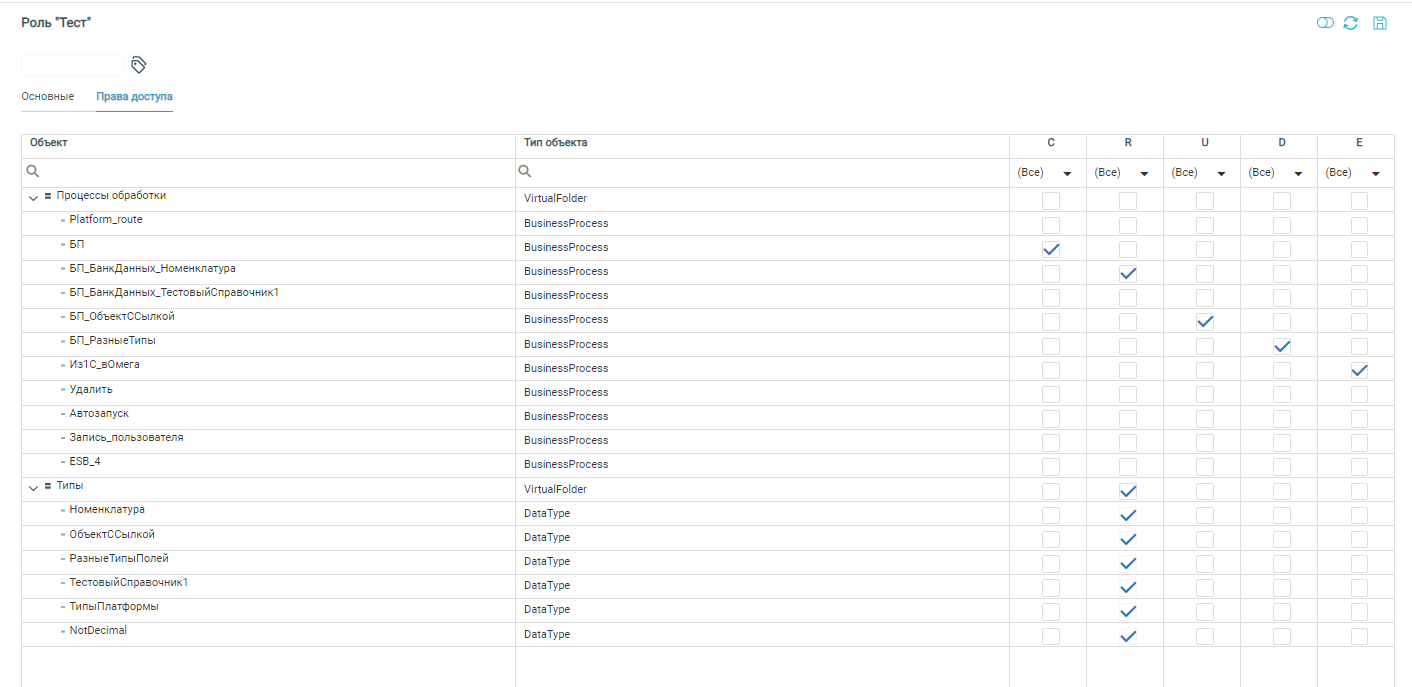Click the Объект column header
This screenshot has height=687, width=1412.
49,143
